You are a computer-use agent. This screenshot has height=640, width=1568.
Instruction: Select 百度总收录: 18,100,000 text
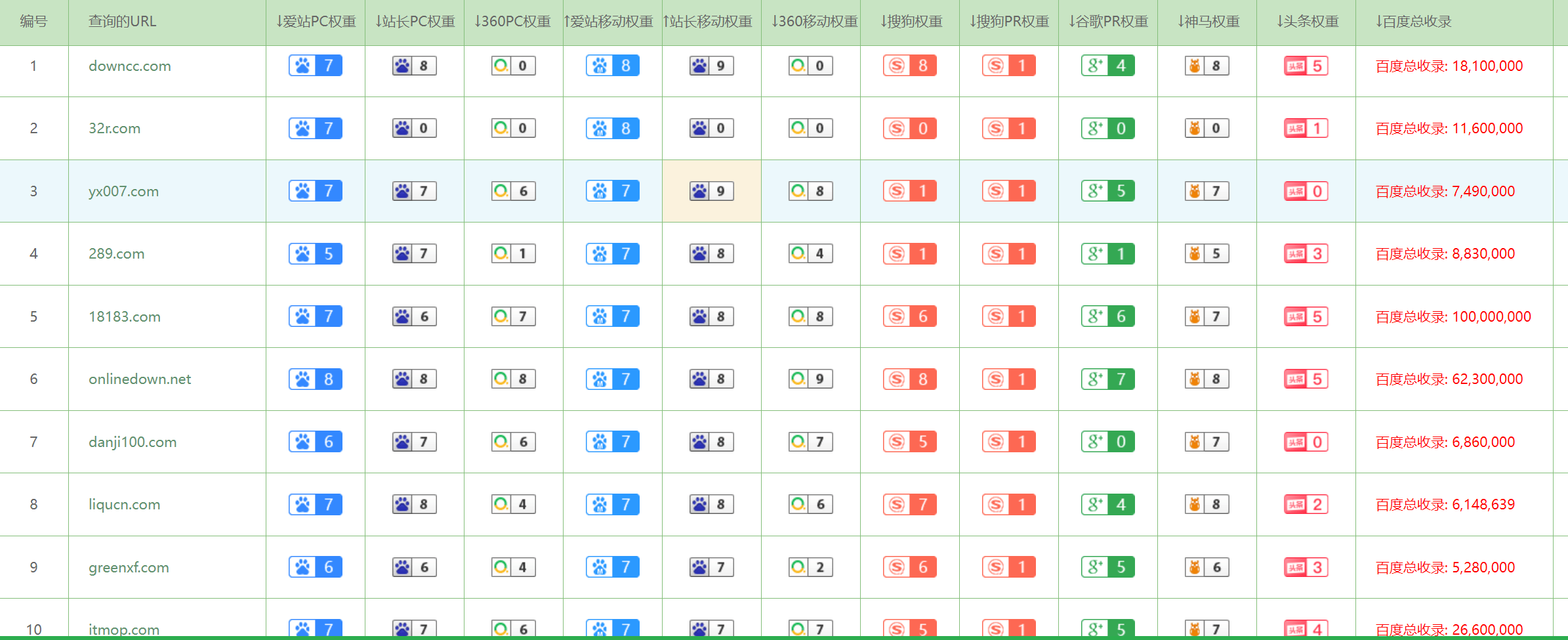1449,66
